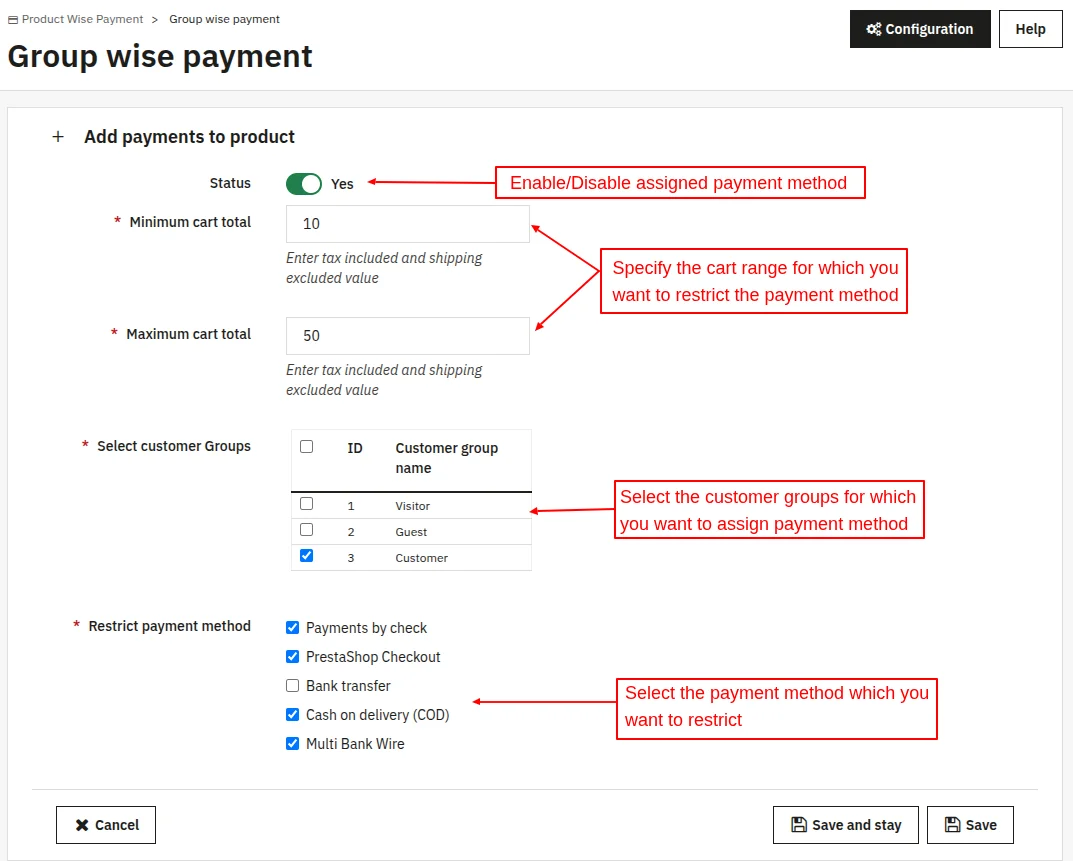Focus the Minimum cart total field

pos(408,224)
